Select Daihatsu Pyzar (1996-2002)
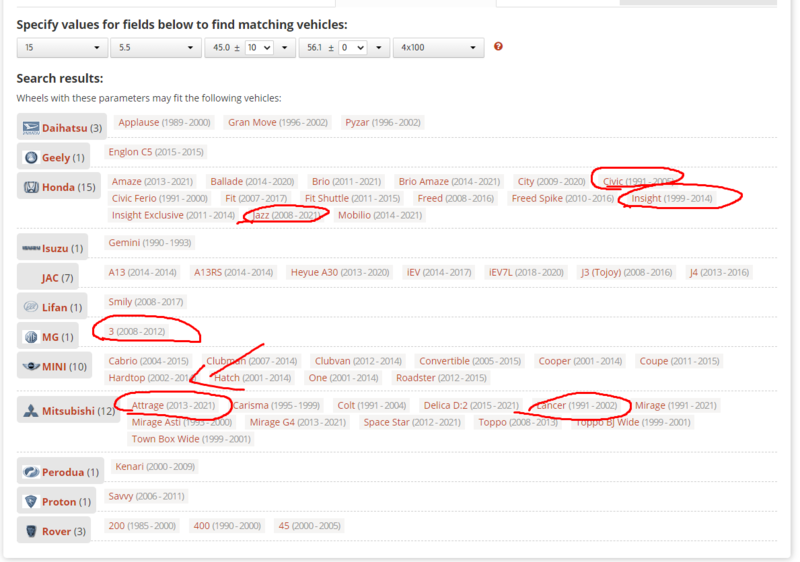Viewport: 800px width, 562px height. click(383, 122)
